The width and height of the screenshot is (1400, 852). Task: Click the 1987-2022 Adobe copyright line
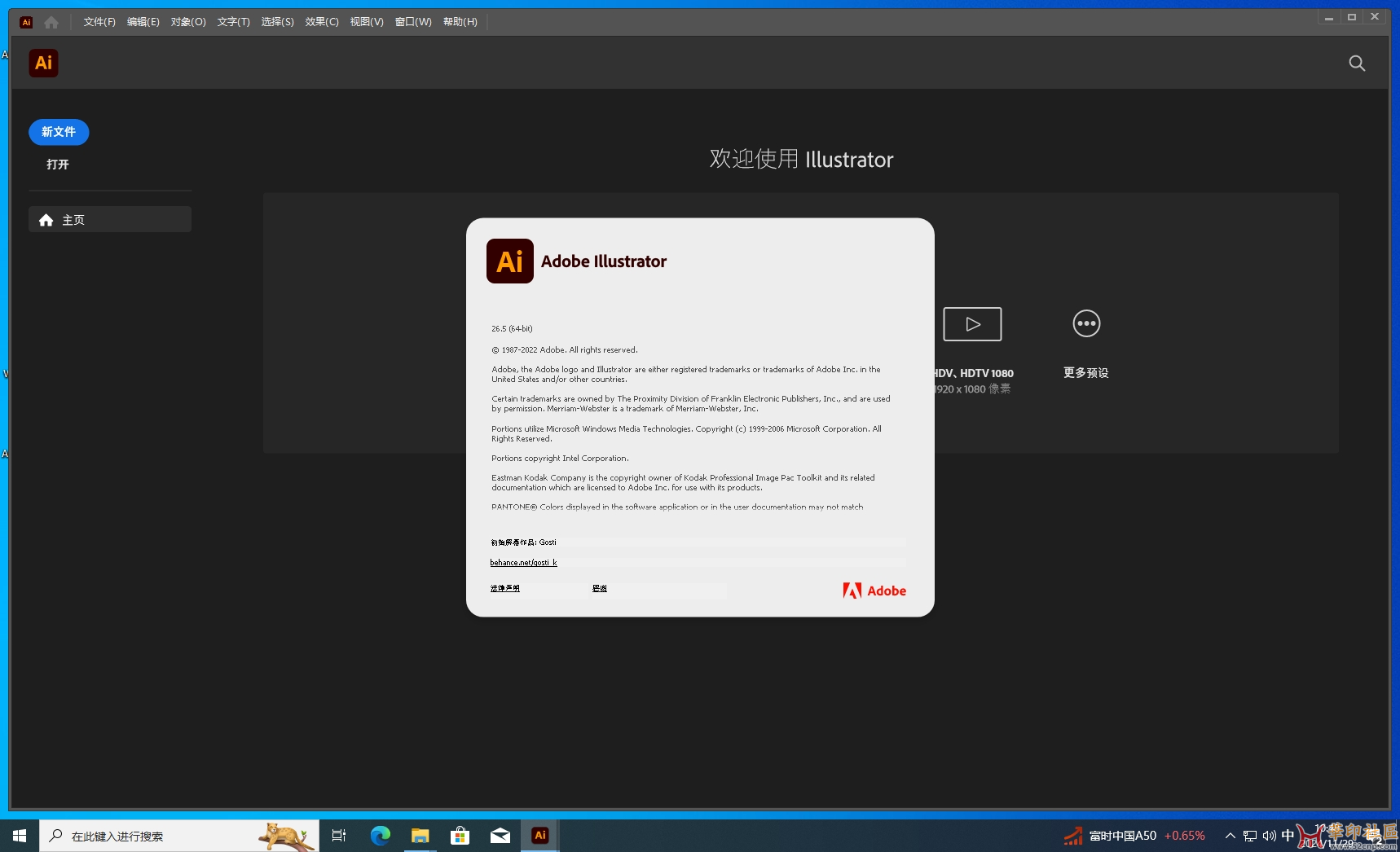tap(565, 350)
